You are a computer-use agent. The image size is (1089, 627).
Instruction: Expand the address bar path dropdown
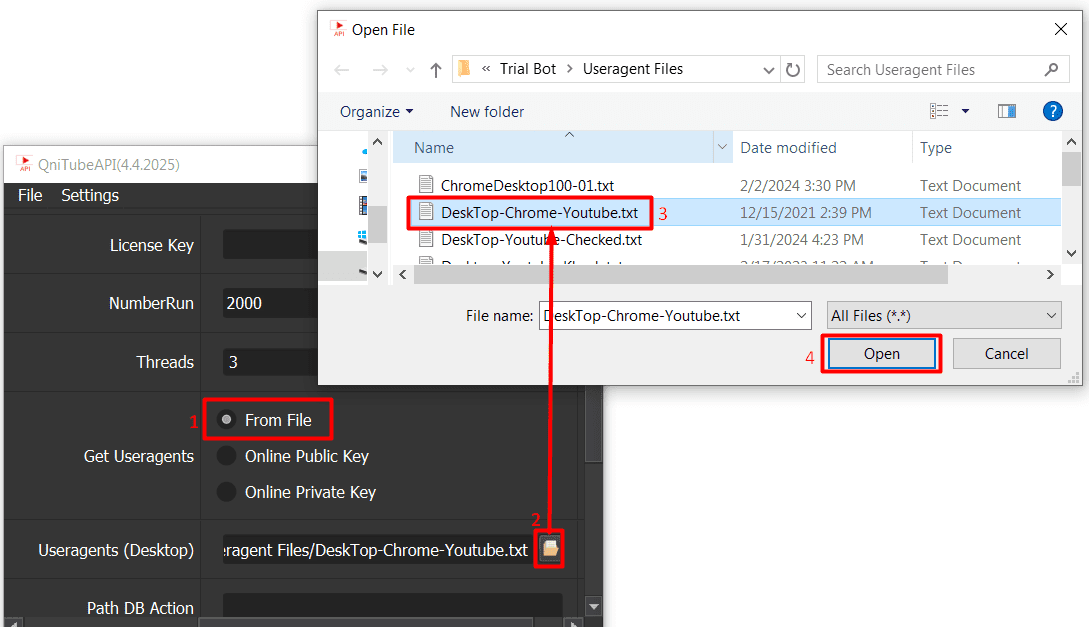point(768,70)
